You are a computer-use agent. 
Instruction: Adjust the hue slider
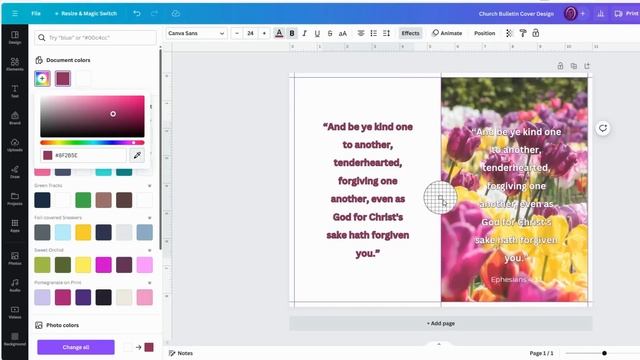click(x=92, y=142)
